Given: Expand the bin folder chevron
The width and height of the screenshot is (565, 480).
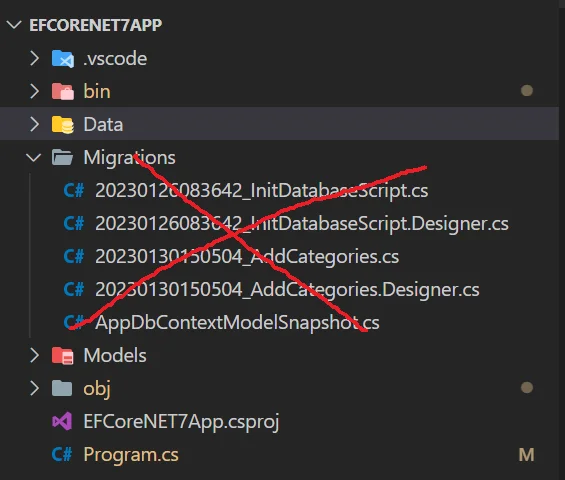Looking at the screenshot, I should click(x=34, y=91).
